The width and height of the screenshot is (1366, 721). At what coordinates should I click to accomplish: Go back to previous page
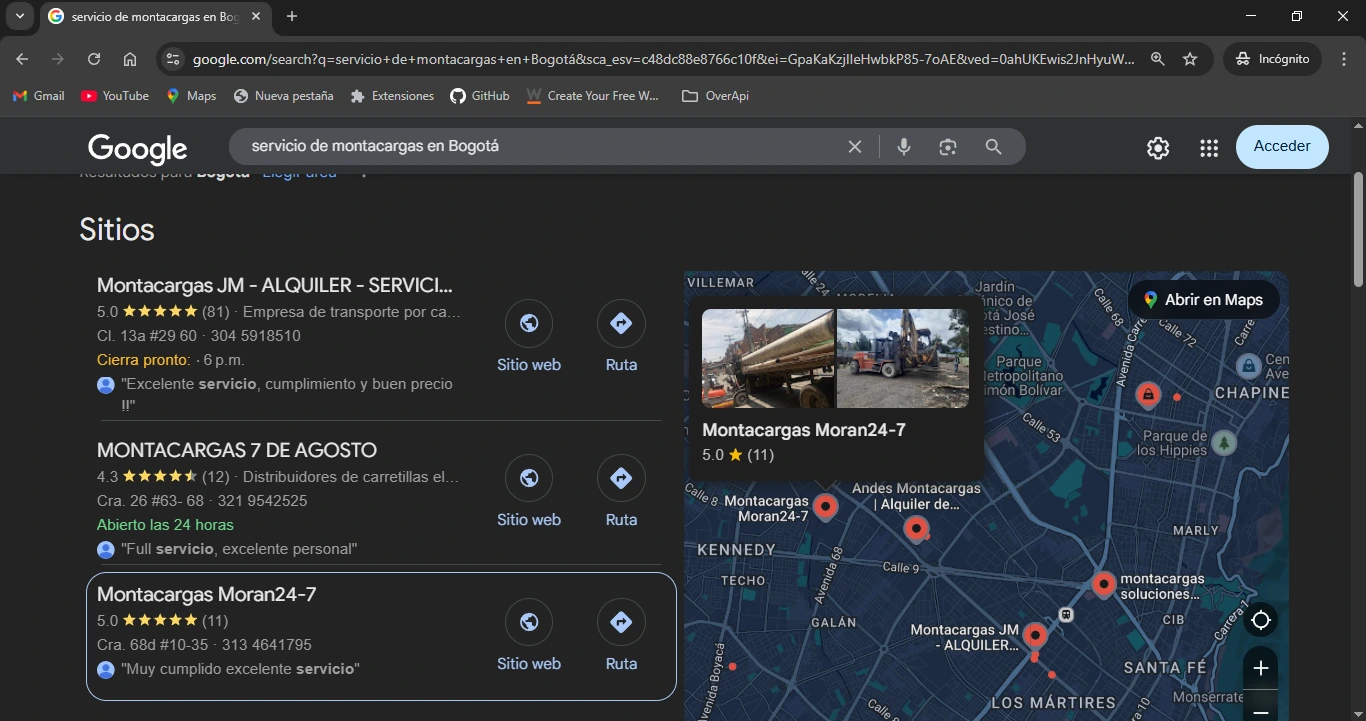(x=22, y=59)
